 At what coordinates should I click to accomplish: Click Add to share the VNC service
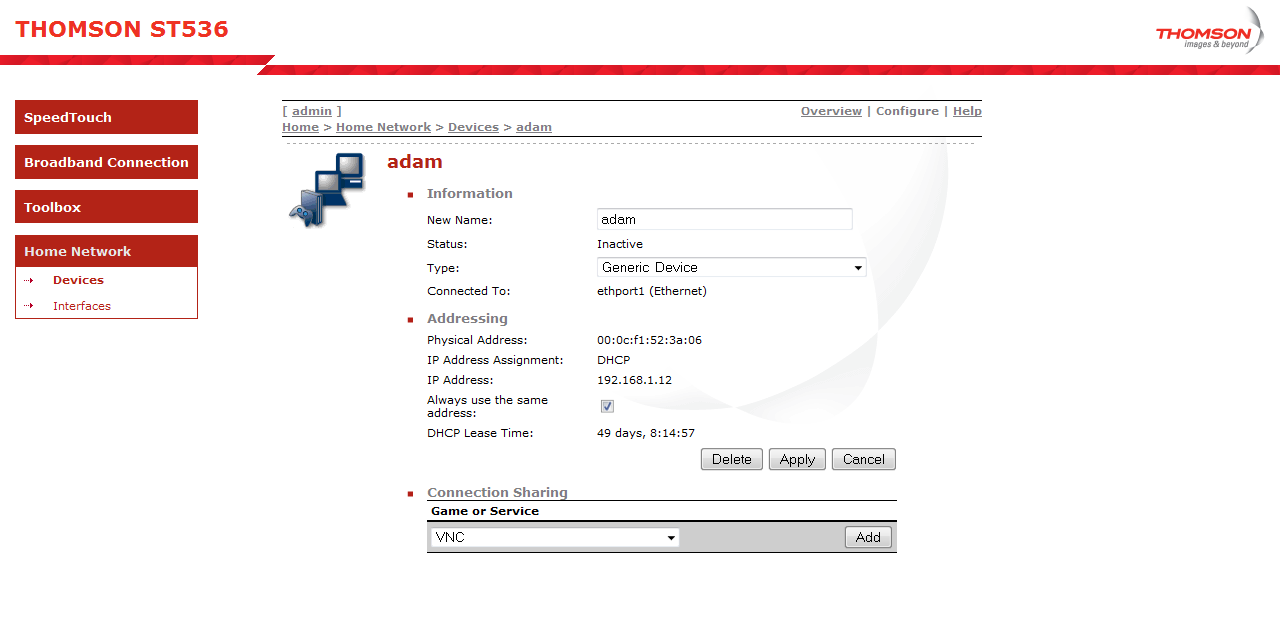[x=868, y=537]
